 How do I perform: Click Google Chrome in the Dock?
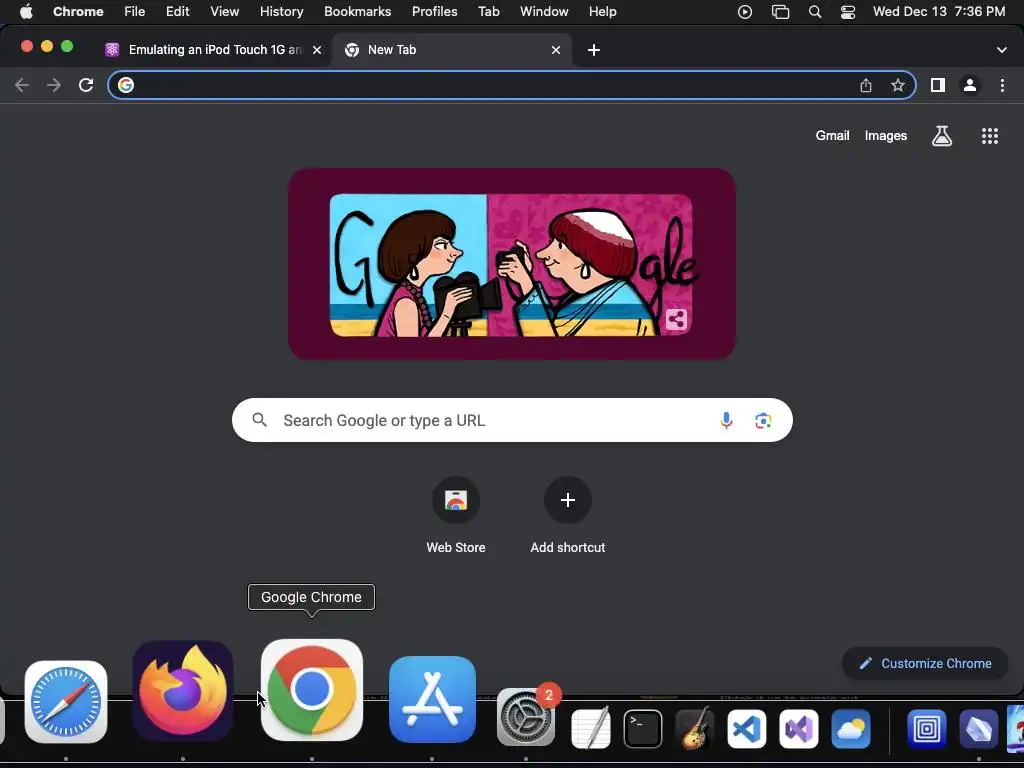pyautogui.click(x=312, y=690)
